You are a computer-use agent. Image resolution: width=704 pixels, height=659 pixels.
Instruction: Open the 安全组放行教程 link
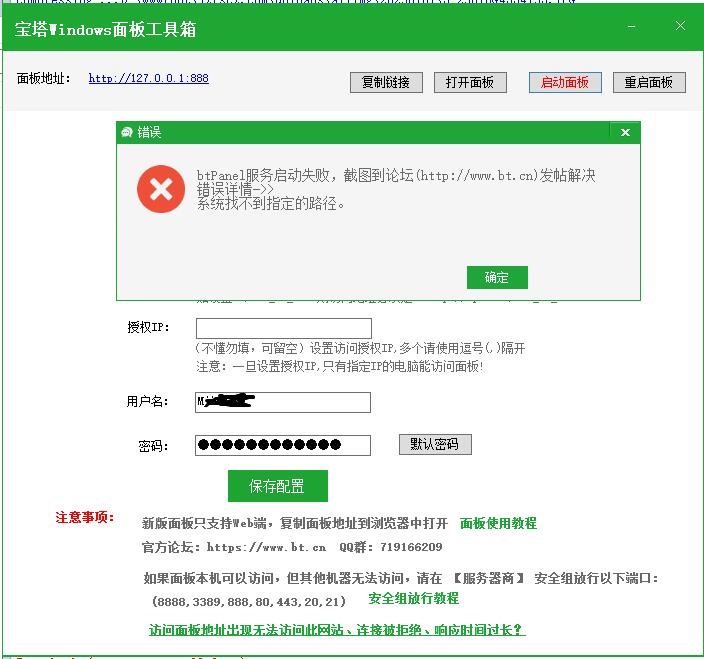point(414,598)
